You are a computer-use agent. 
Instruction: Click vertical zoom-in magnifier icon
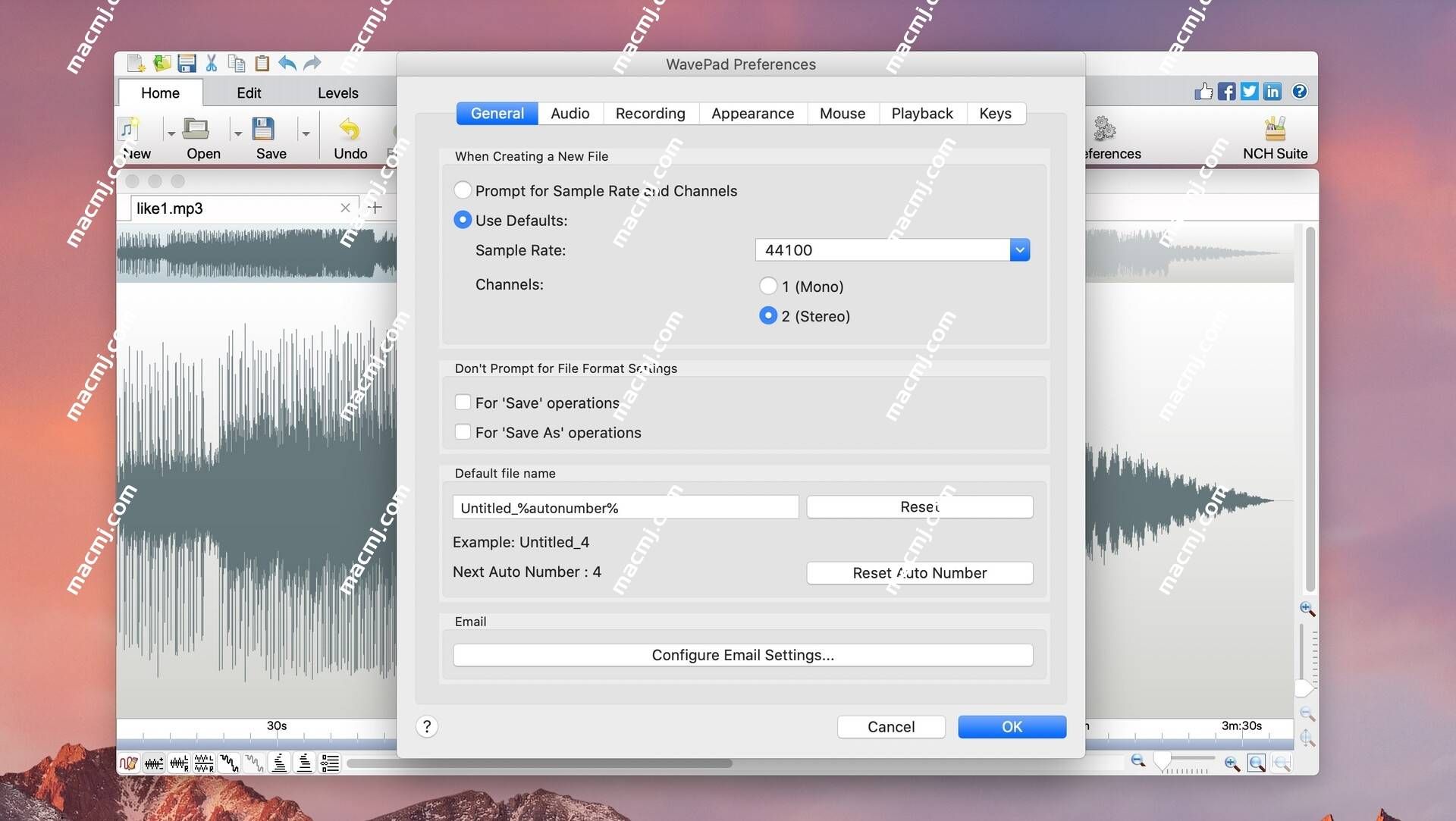point(1307,609)
